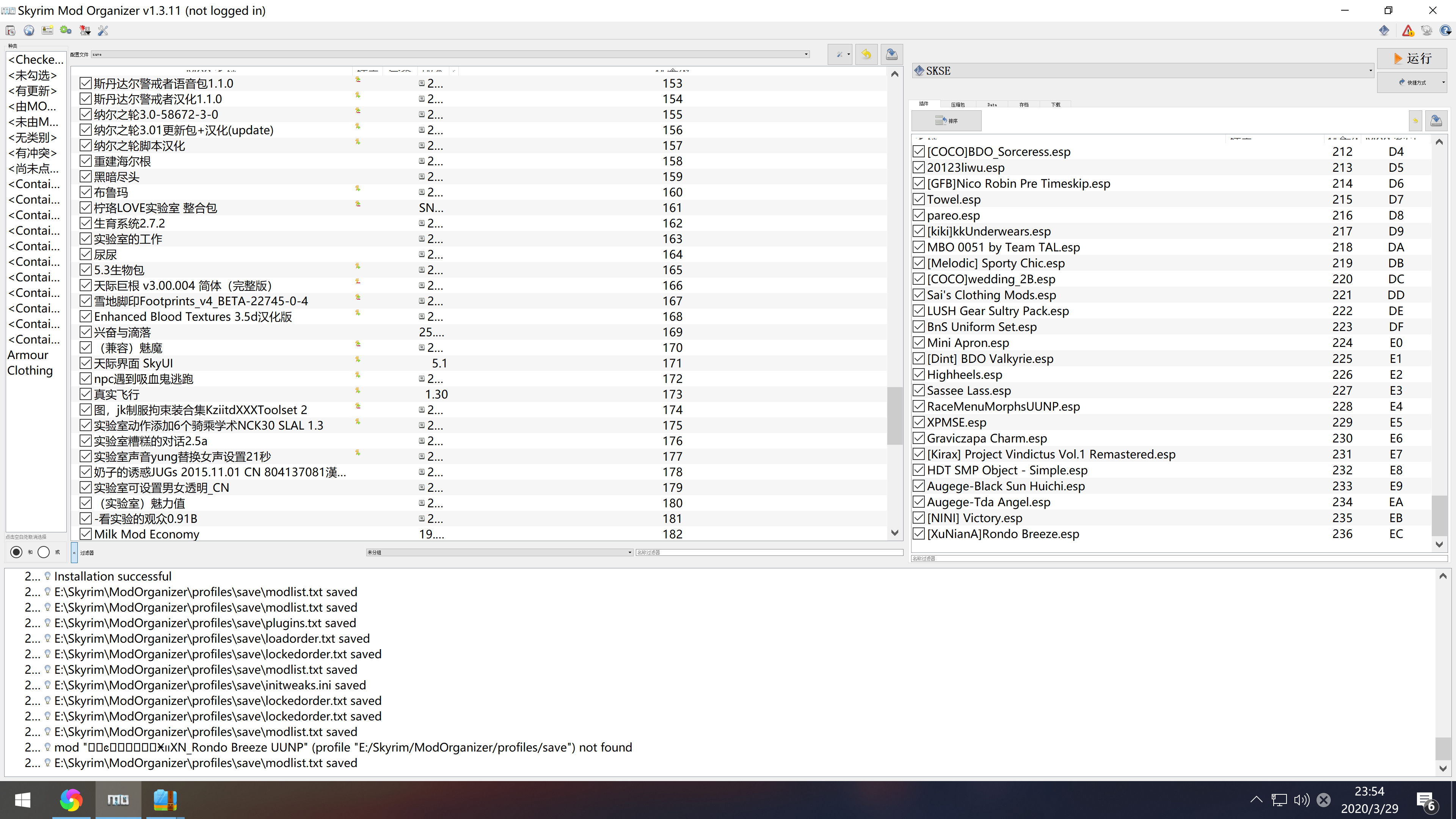Select the 和 (and) radio button
Screen dimensions: 1456x819
[16, 552]
